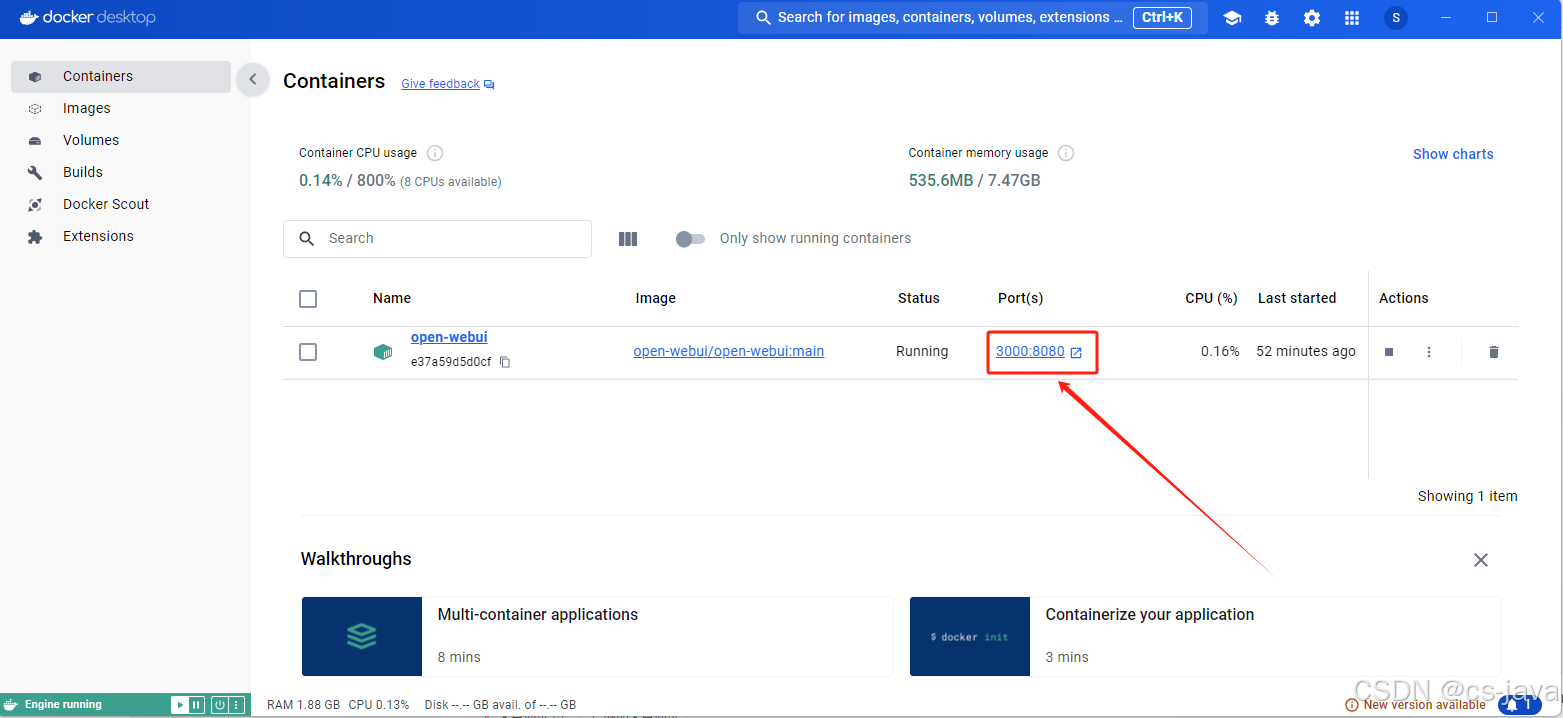Image resolution: width=1563 pixels, height=718 pixels.
Task: Select the open-webui row checkbox
Action: tap(308, 352)
